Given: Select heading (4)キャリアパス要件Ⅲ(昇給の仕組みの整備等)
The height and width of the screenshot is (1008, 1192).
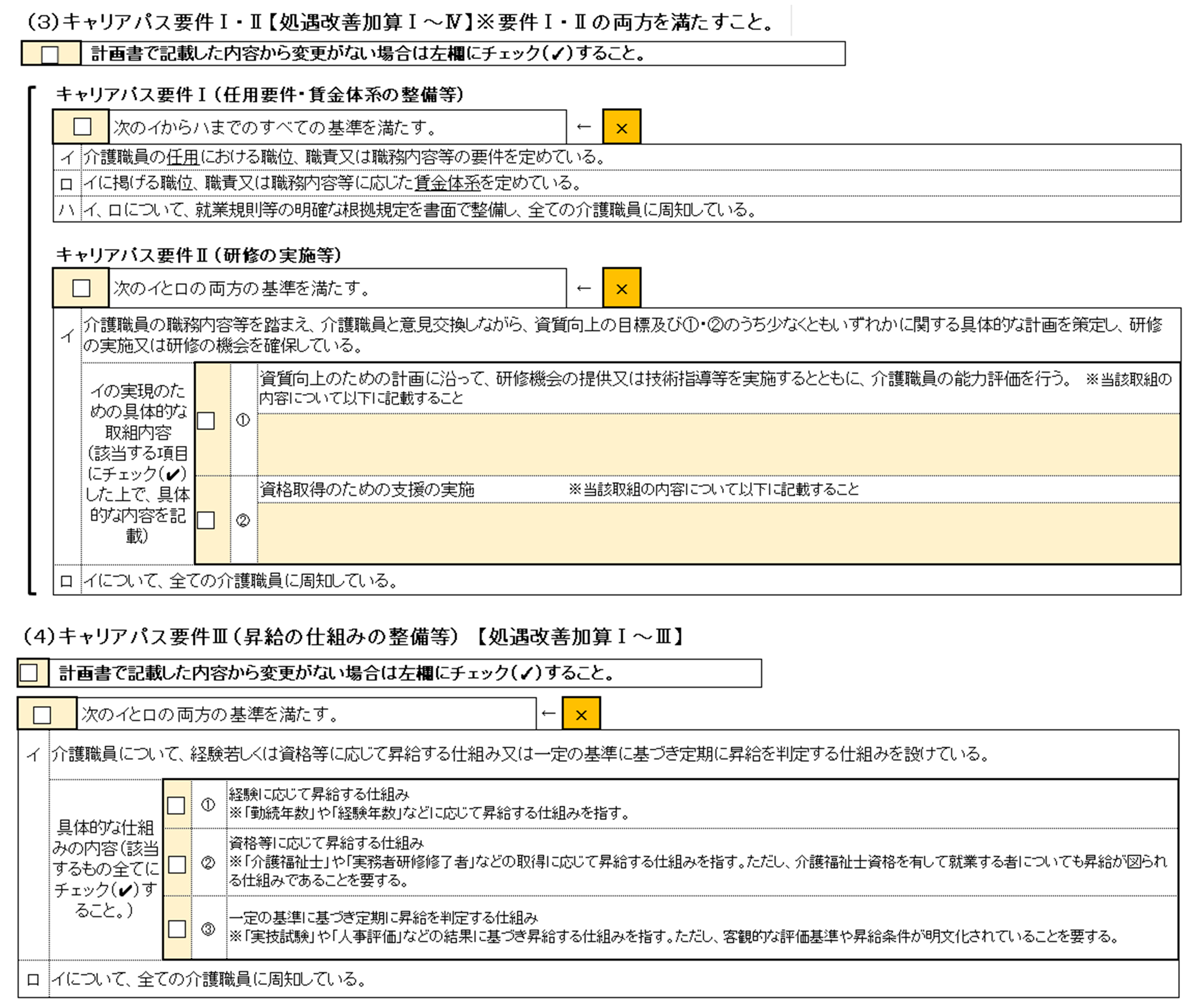Looking at the screenshot, I should [353, 637].
